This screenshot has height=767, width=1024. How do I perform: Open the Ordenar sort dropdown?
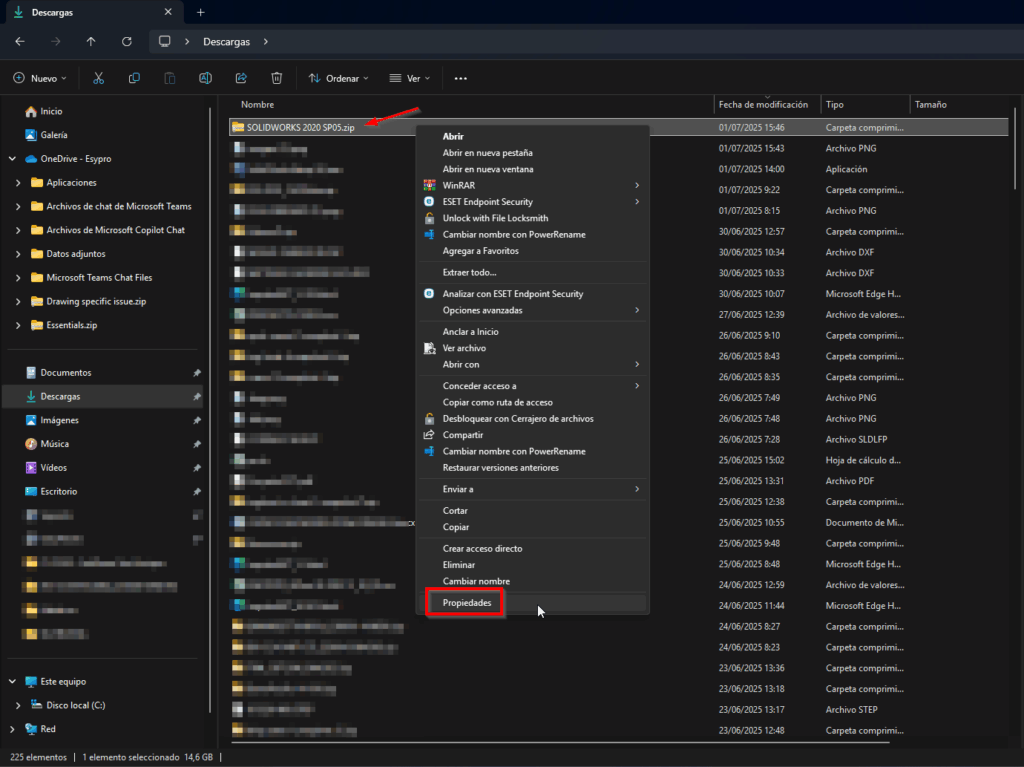click(x=338, y=78)
